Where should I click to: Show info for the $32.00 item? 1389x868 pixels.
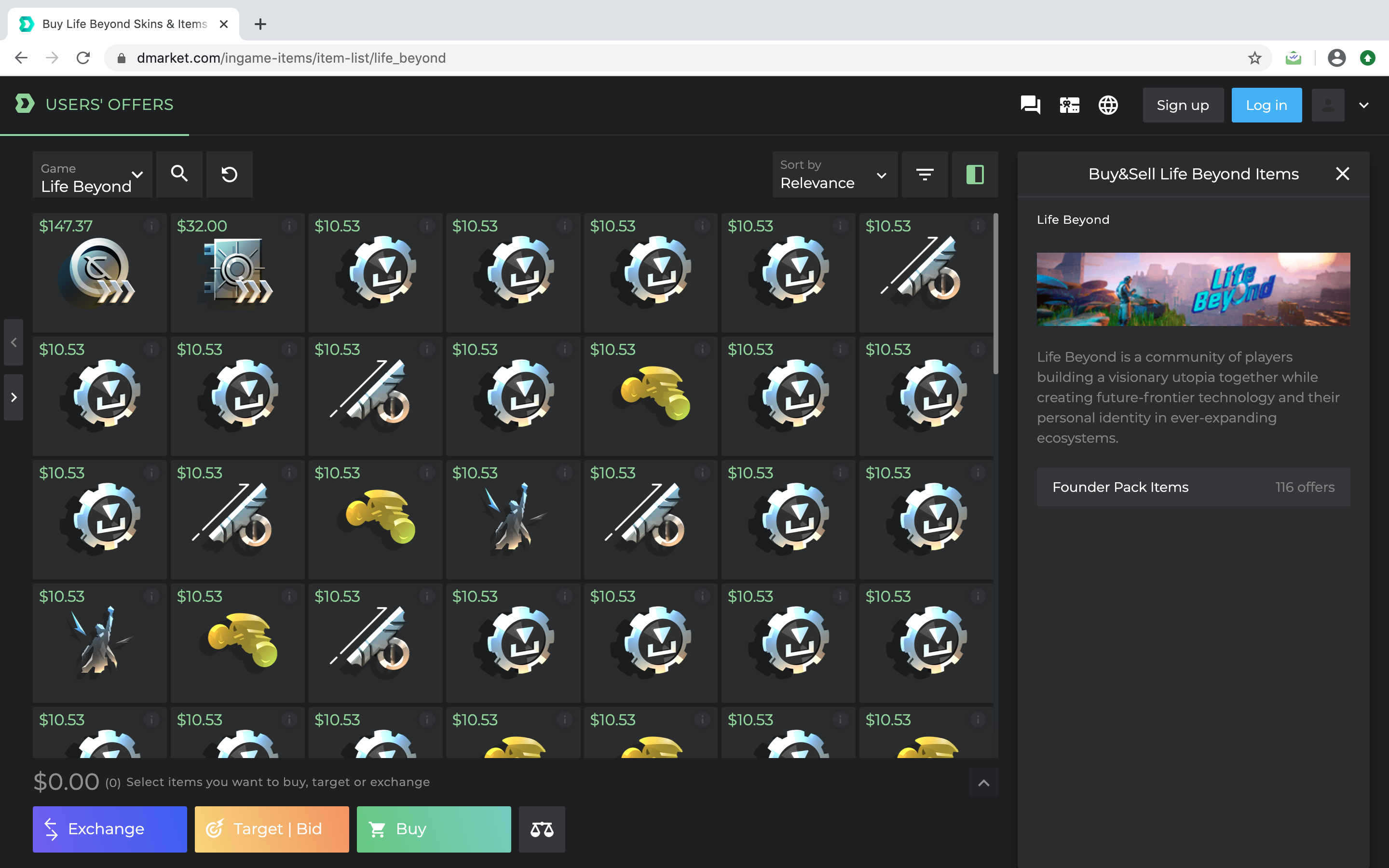(x=289, y=226)
